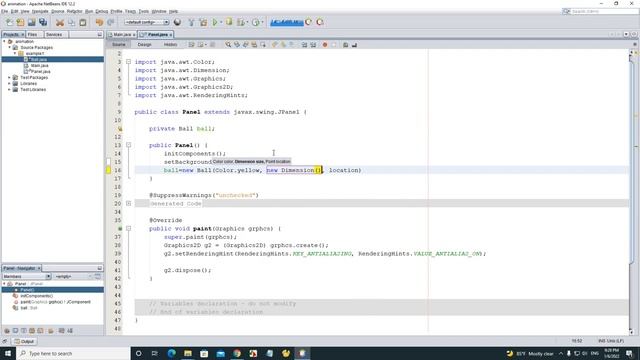Switch to the Services tab
The height and width of the screenshot is (360, 640).
[x=54, y=35]
